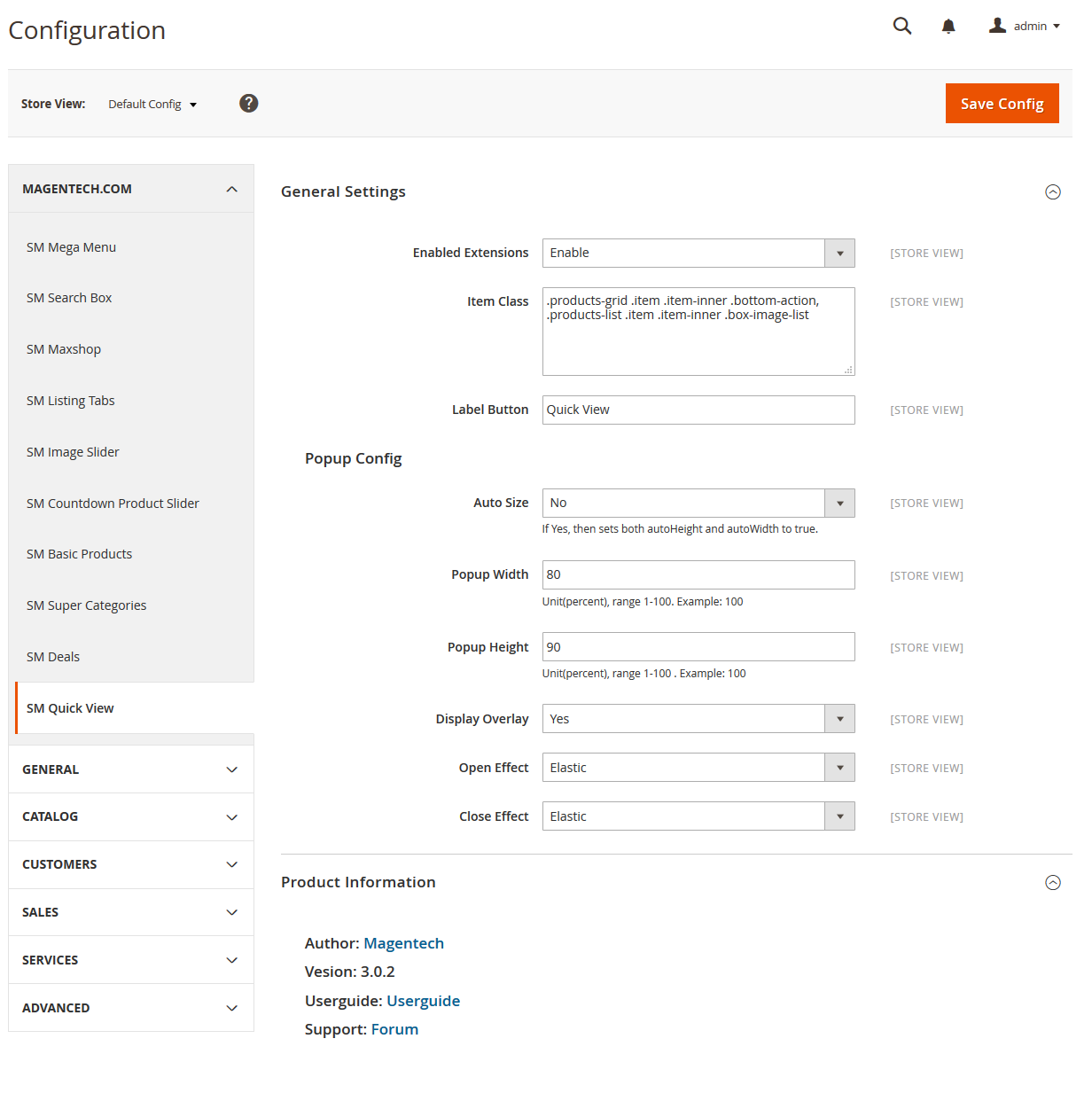1092x1101 pixels.
Task: Open the Display Overlay dropdown
Action: click(698, 719)
